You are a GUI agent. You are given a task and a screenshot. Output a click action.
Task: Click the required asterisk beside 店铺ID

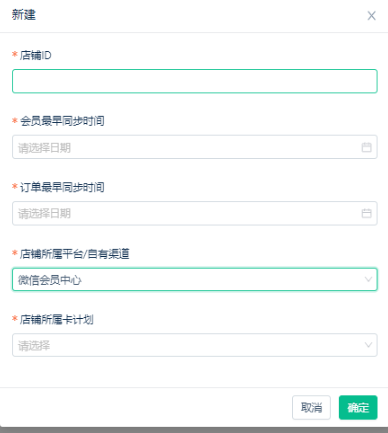coord(15,54)
